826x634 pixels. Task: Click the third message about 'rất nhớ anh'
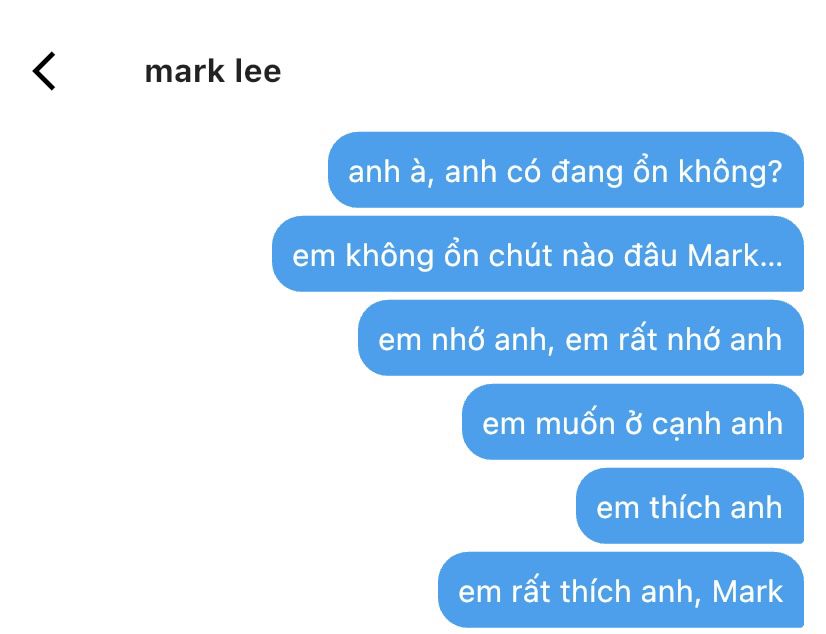pos(581,338)
